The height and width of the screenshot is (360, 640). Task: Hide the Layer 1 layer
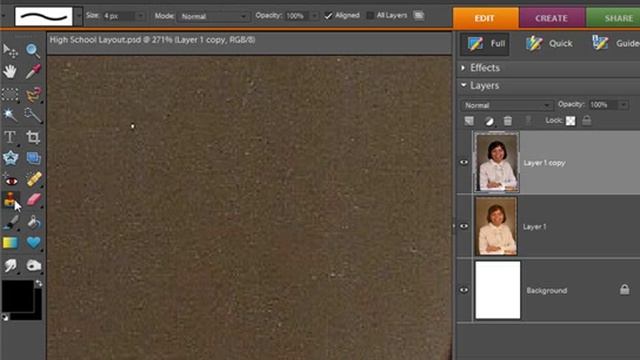tap(464, 227)
